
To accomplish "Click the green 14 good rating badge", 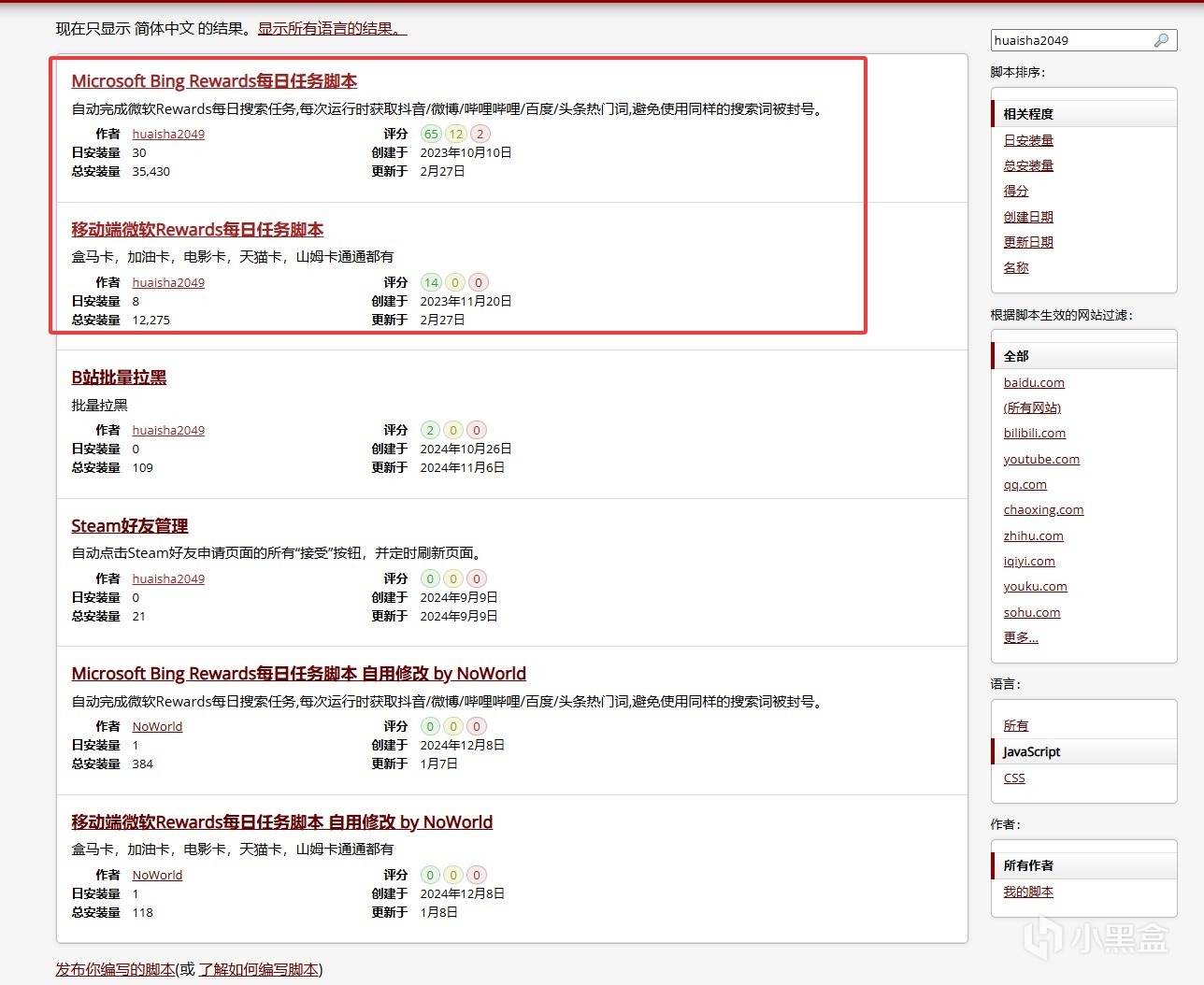I will (x=431, y=282).
